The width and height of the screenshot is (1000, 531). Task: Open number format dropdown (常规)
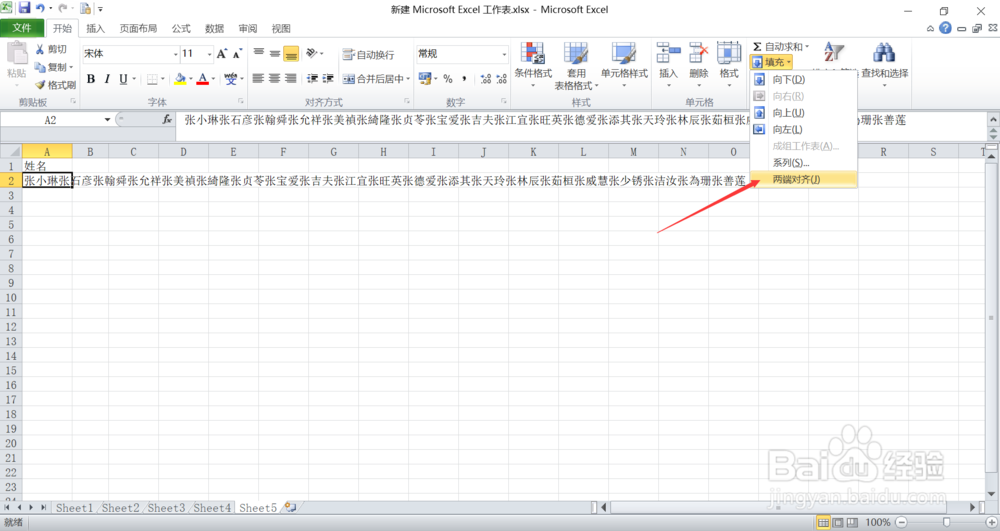504,54
